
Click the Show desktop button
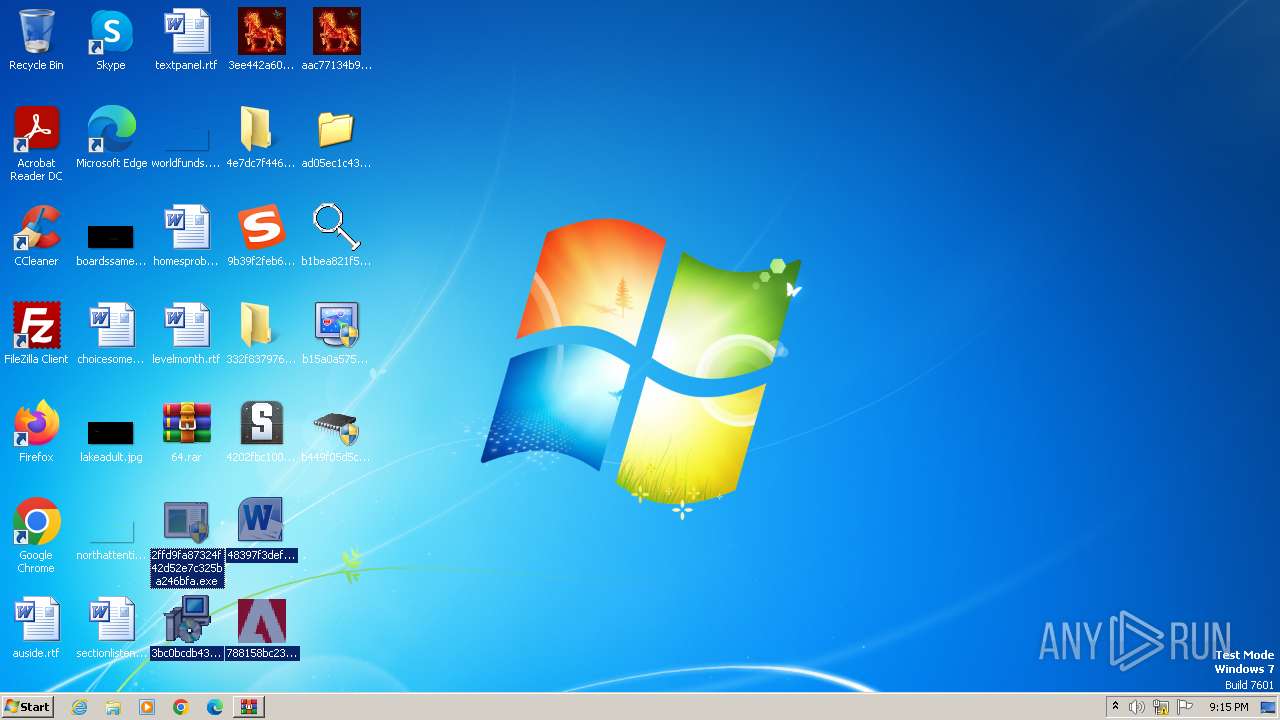click(1269, 707)
